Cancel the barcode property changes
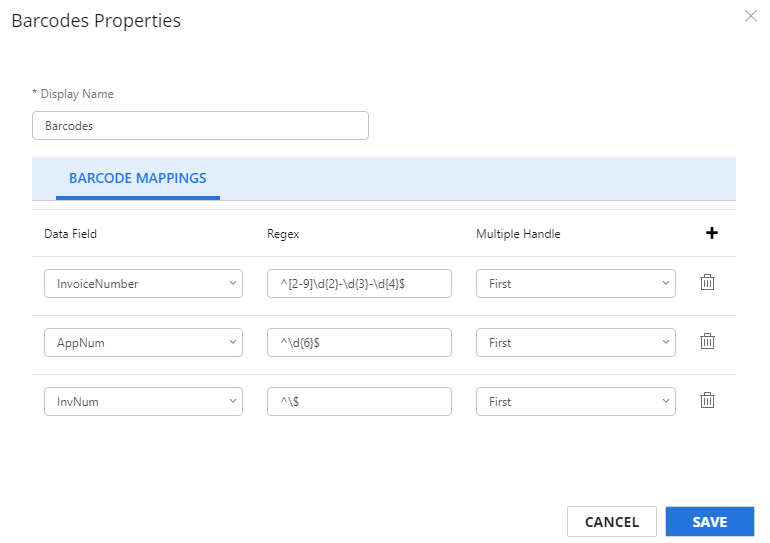This screenshot has width=770, height=543. pyautogui.click(x=612, y=521)
